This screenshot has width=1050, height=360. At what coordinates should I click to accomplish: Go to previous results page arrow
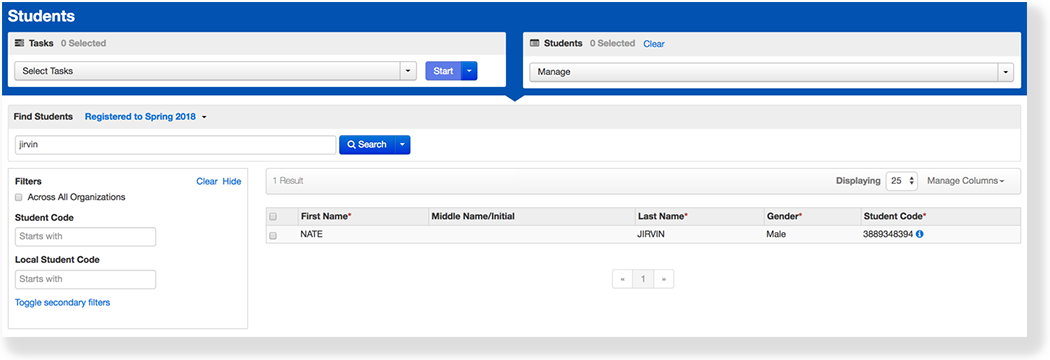coord(623,279)
